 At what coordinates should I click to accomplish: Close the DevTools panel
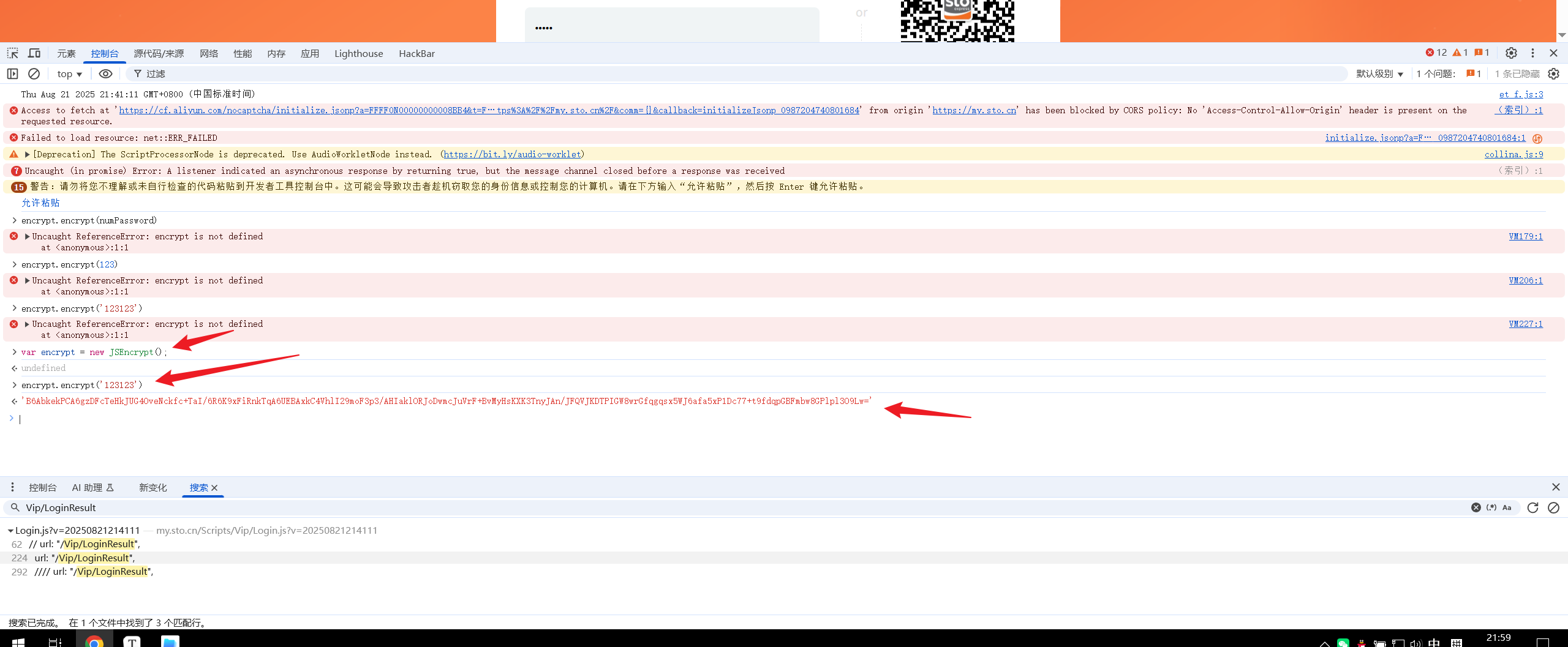(x=1553, y=53)
